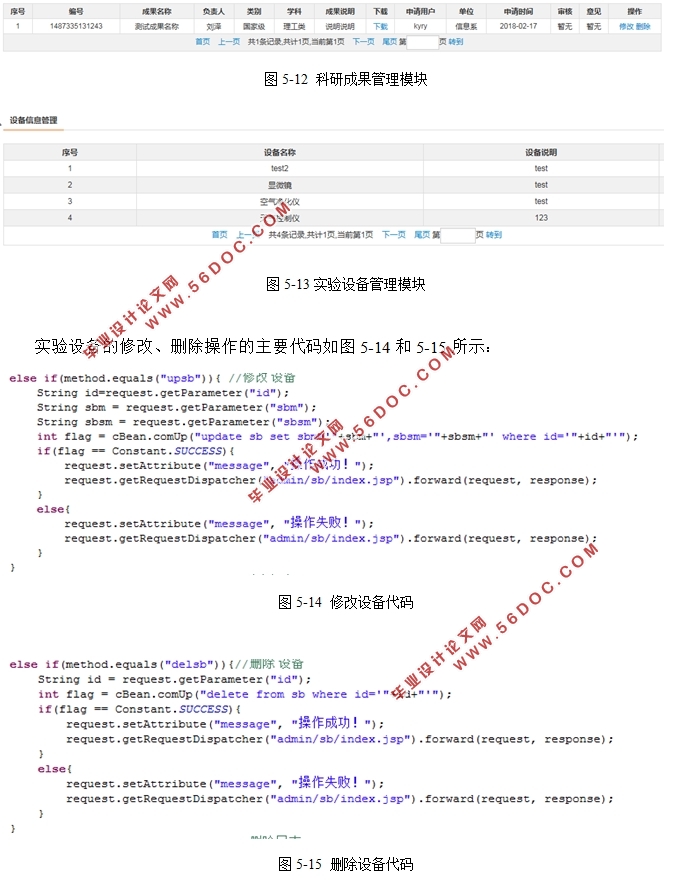Click caption 图 5-15 删除设备代码
The width and height of the screenshot is (674, 887).
pyautogui.click(x=345, y=864)
